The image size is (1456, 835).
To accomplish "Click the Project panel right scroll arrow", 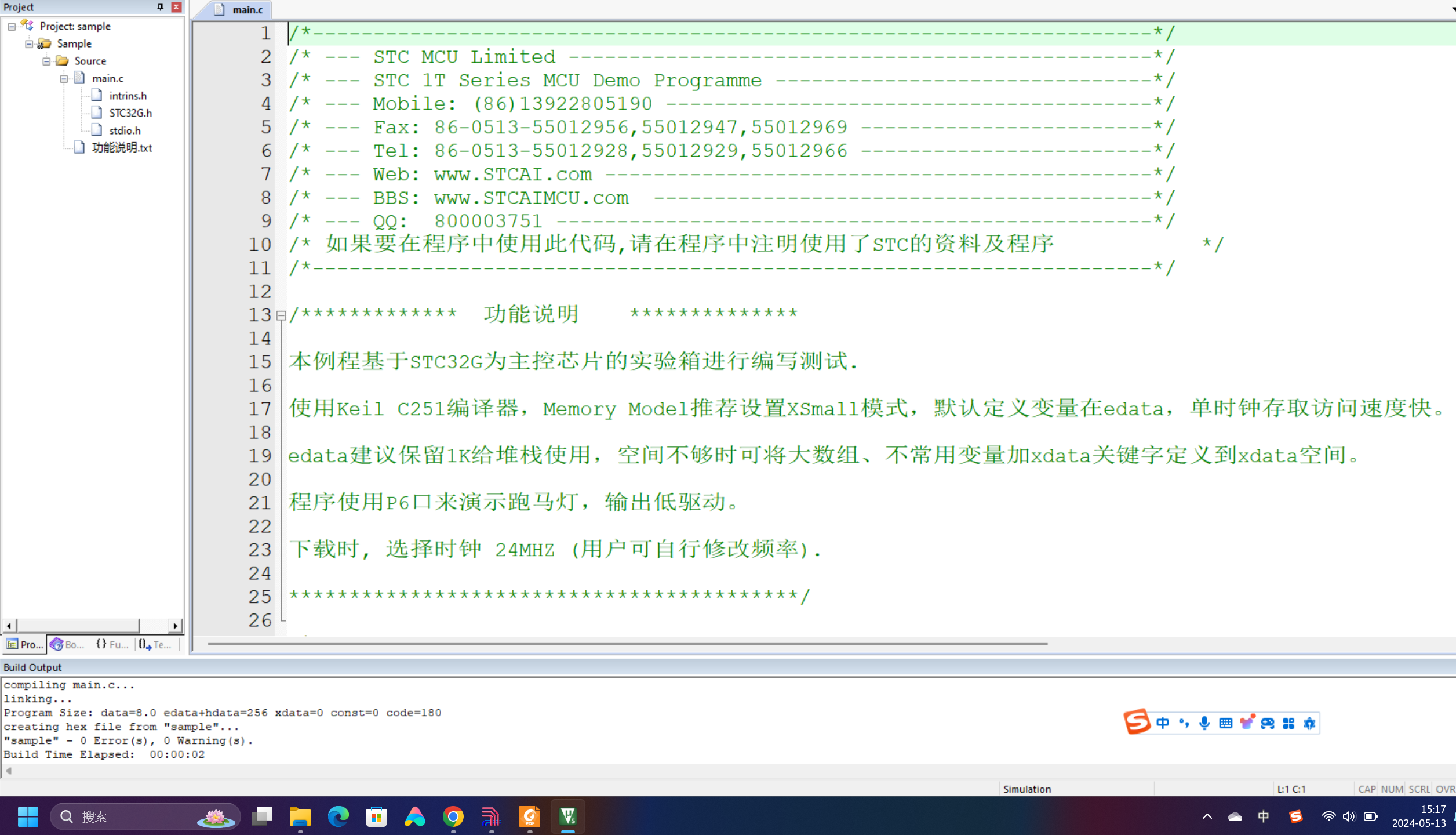I will [175, 626].
